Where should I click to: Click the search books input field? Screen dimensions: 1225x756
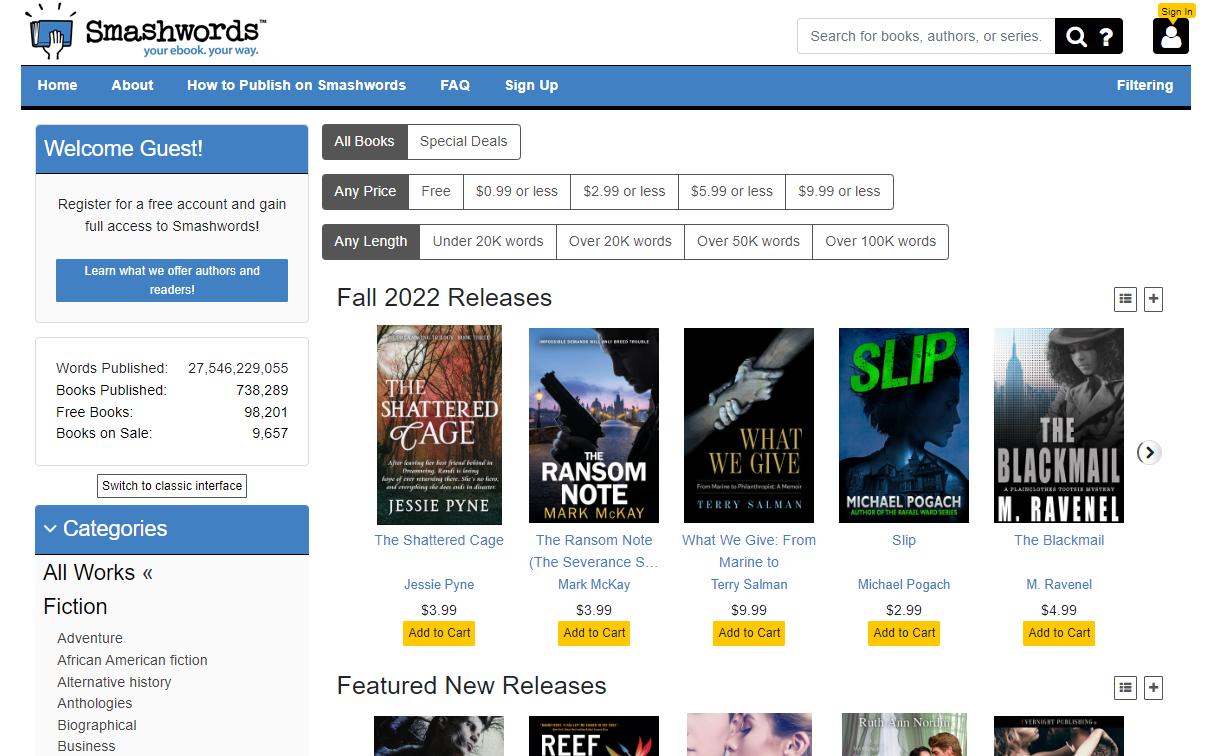(x=926, y=36)
